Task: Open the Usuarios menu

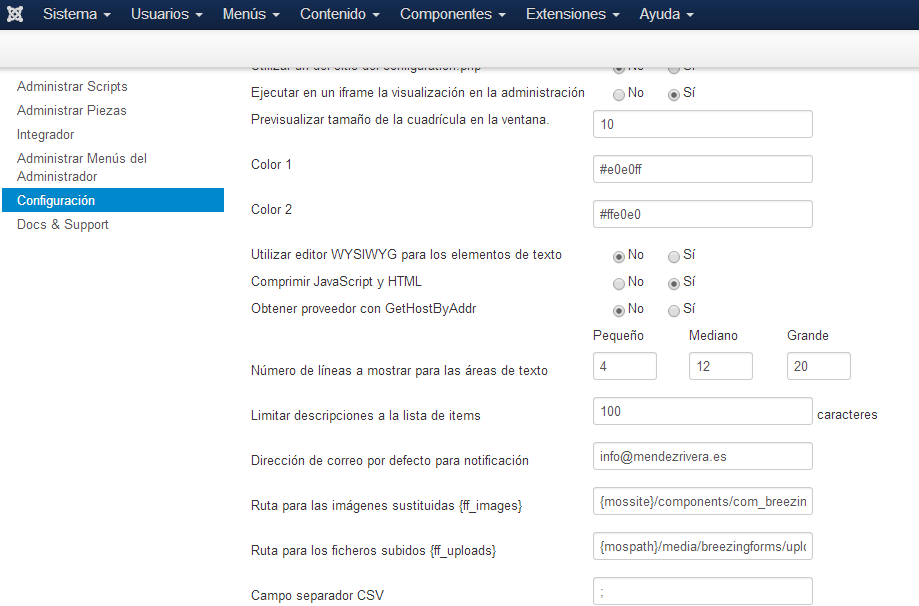Action: coord(166,14)
